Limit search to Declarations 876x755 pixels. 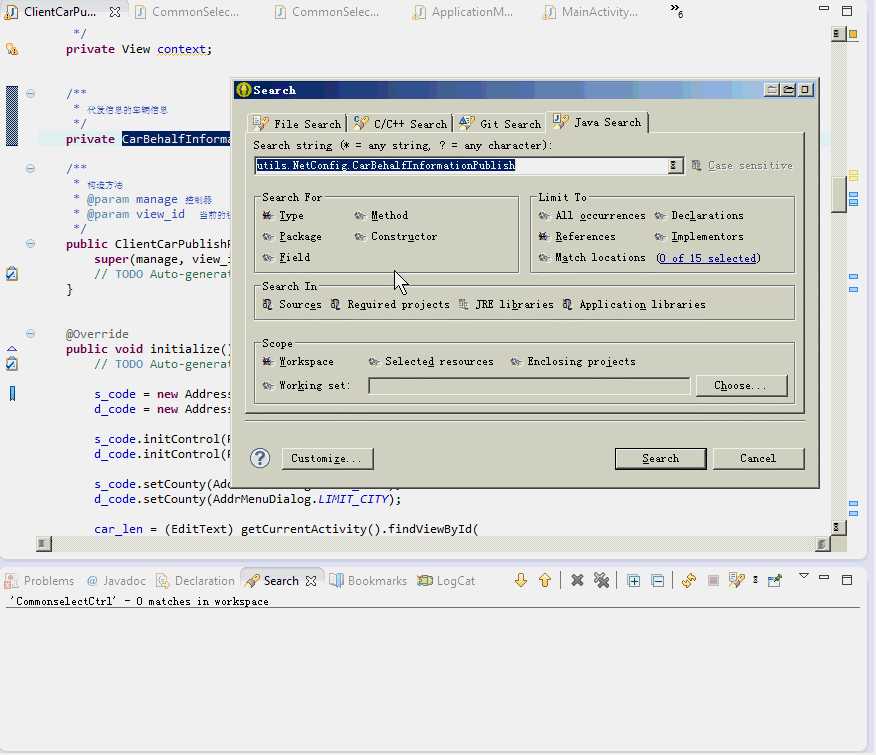pos(699,215)
